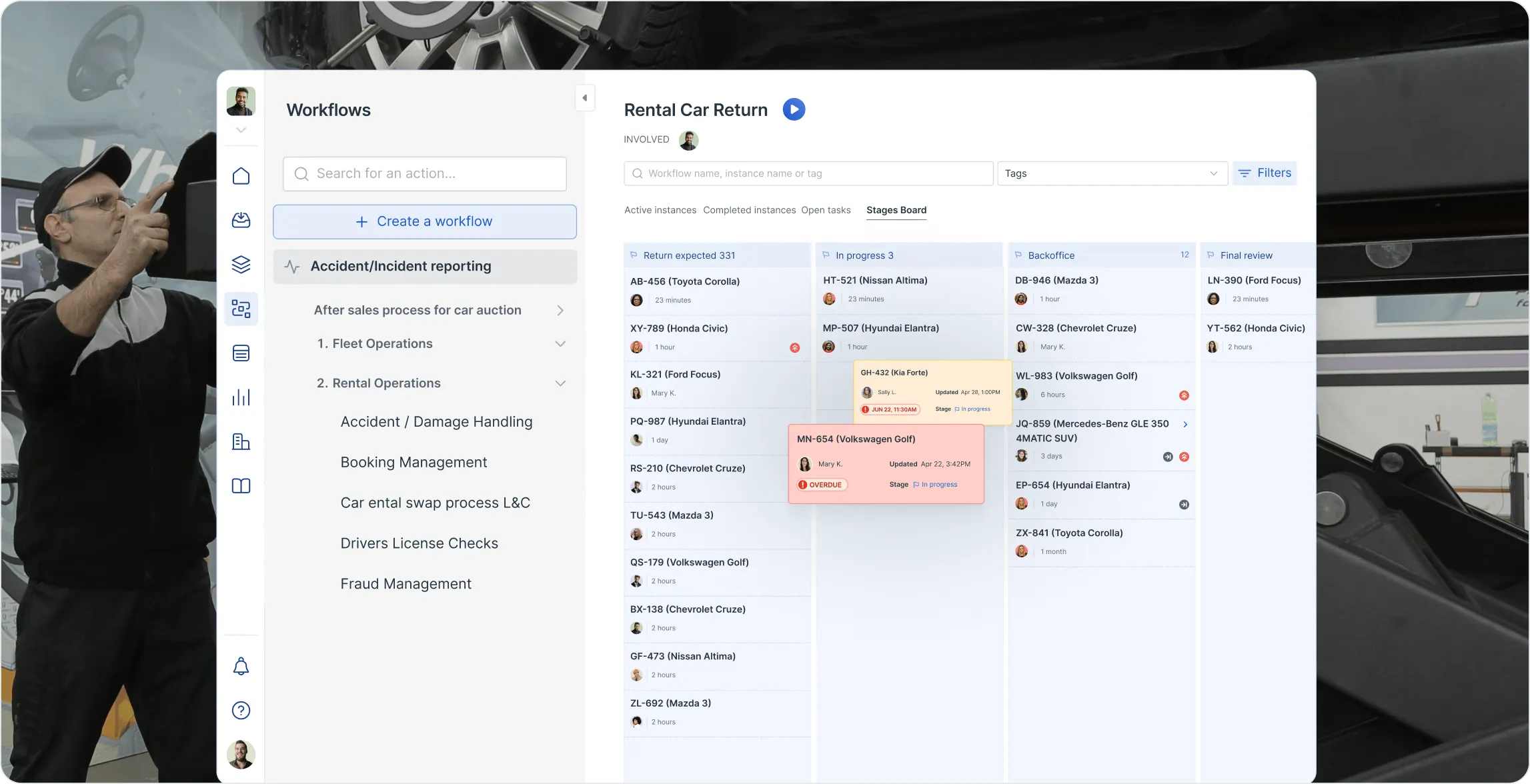1530x784 pixels.
Task: Open the Filters button
Action: pos(1264,173)
